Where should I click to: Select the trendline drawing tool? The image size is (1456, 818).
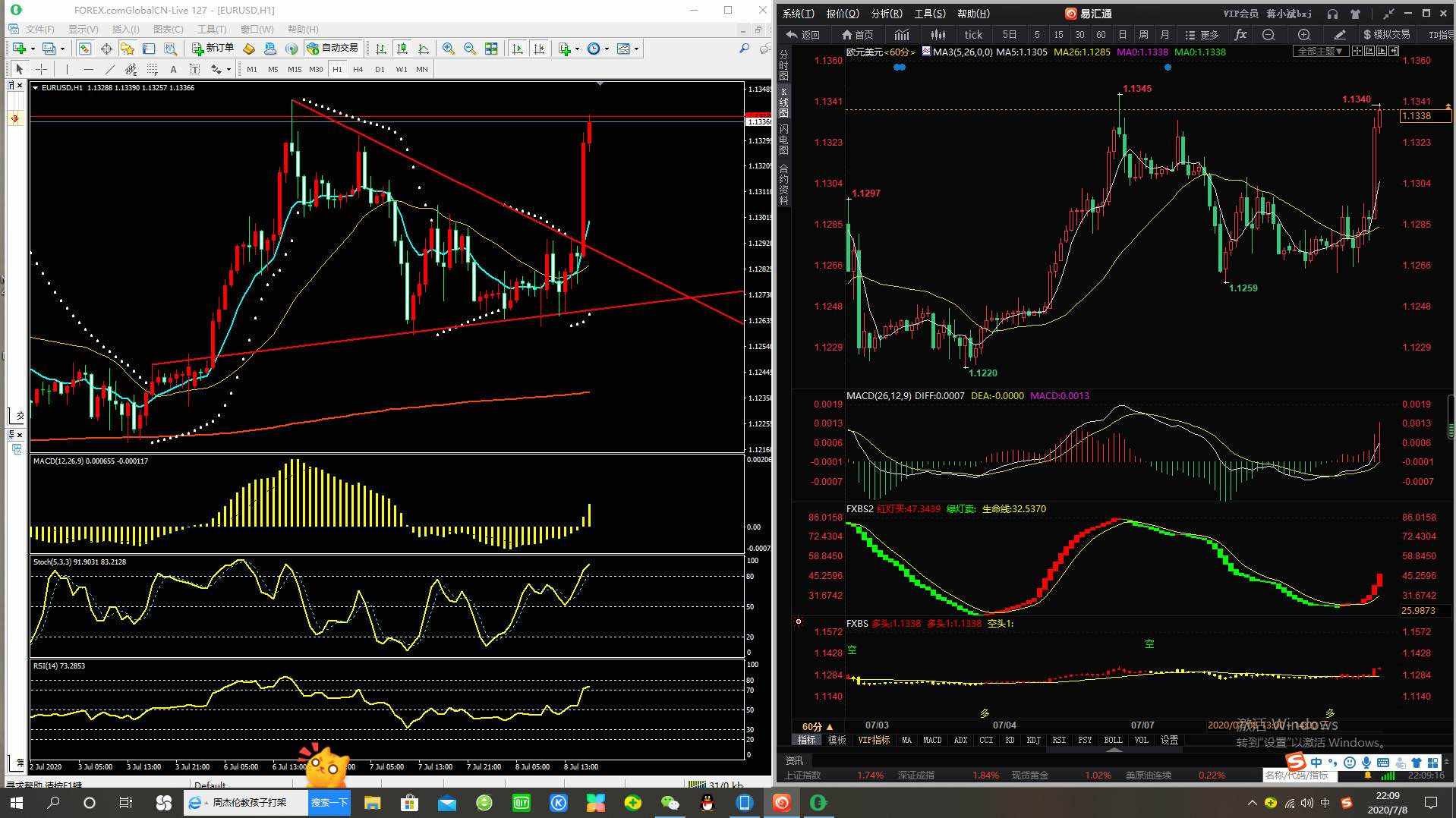tap(109, 69)
